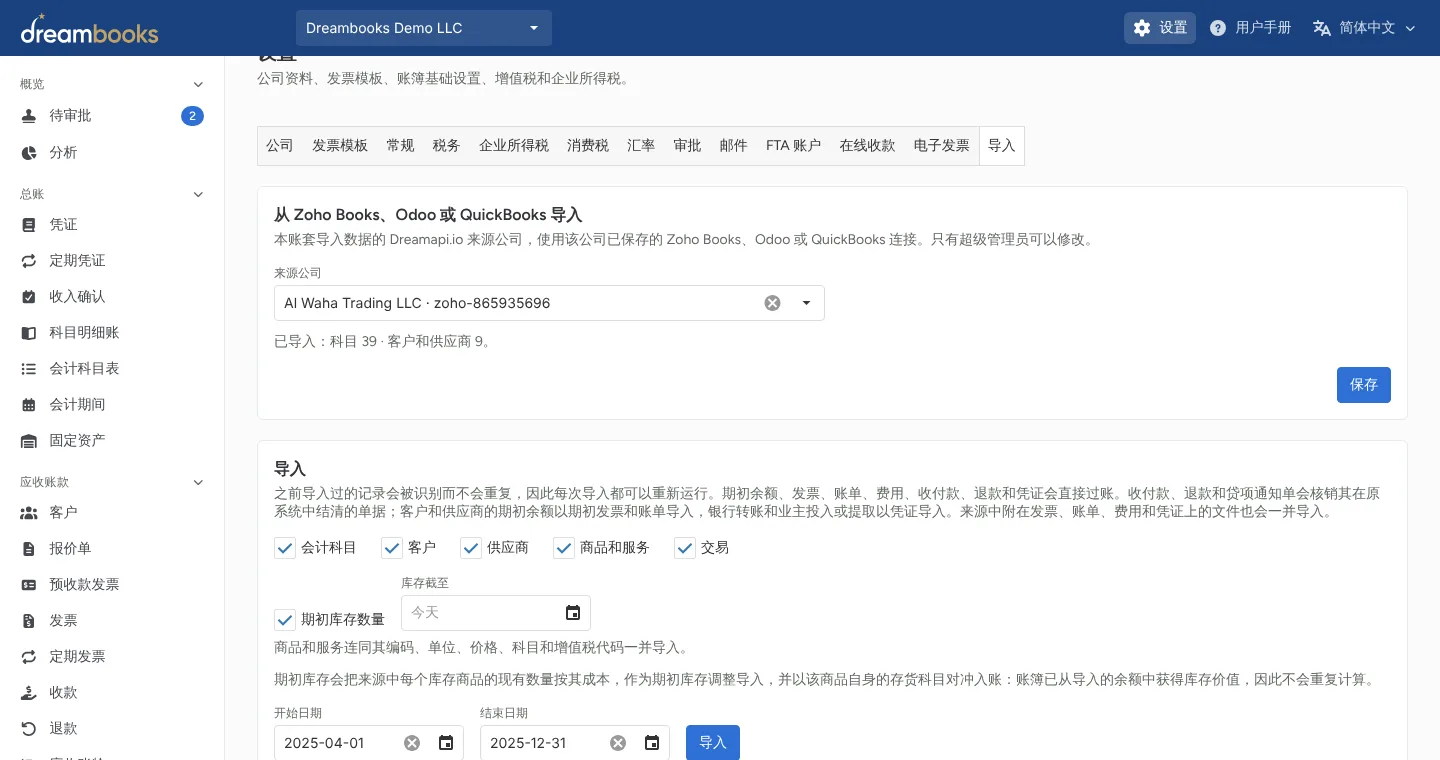Uncheck the 客户 import checkbox
This screenshot has width=1440, height=760.
point(391,548)
